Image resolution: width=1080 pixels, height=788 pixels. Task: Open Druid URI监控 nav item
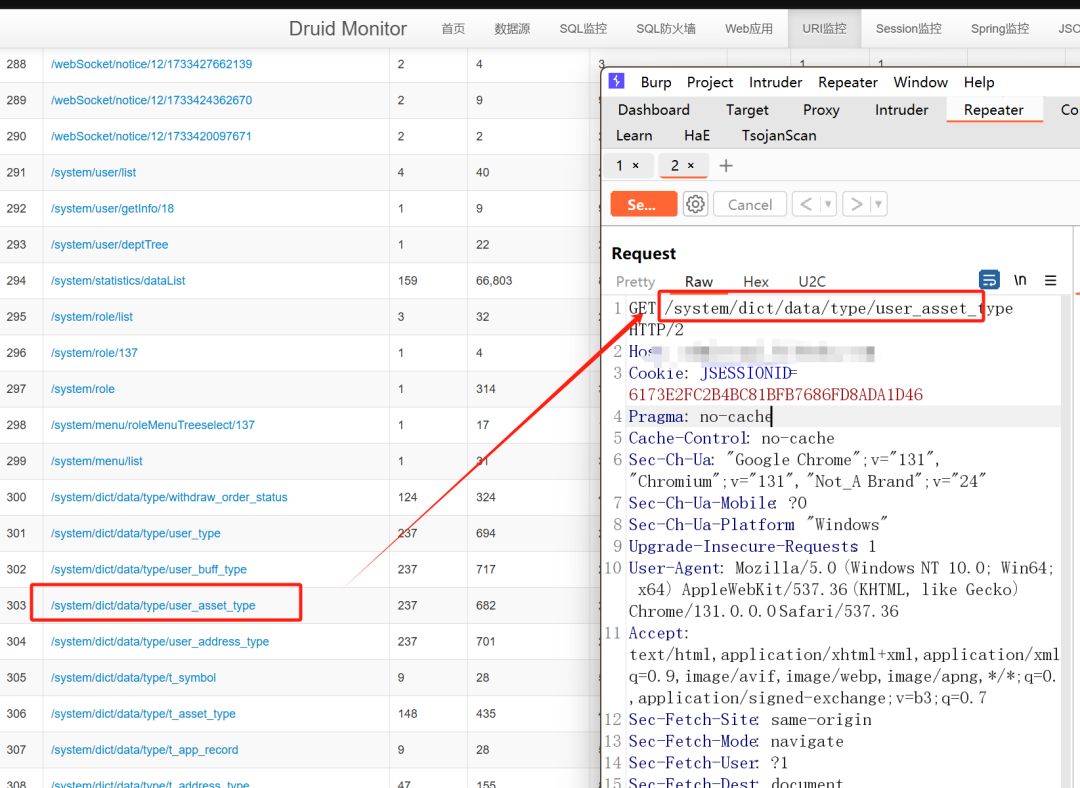point(824,28)
